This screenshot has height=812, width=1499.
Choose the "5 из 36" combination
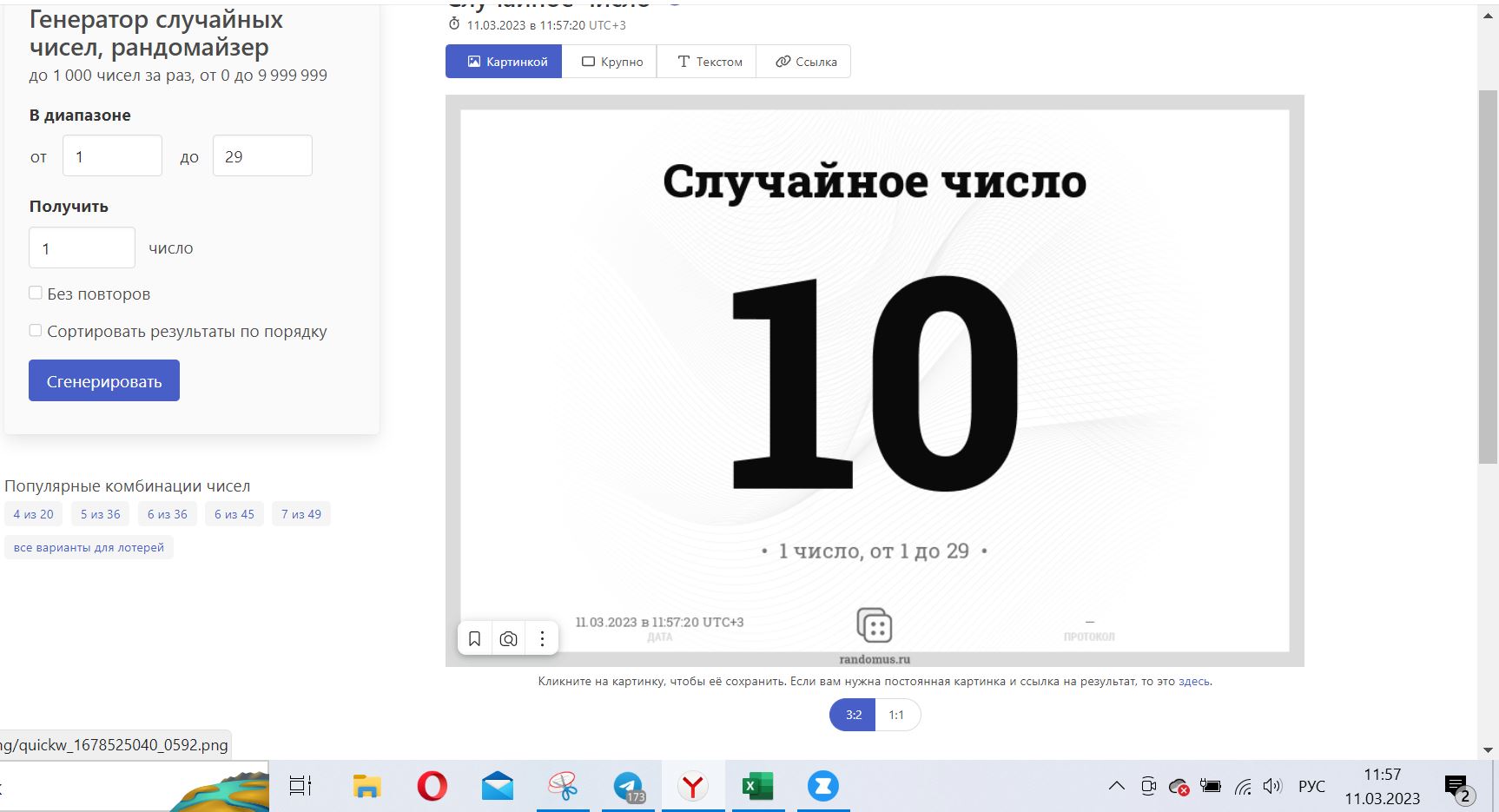point(101,514)
